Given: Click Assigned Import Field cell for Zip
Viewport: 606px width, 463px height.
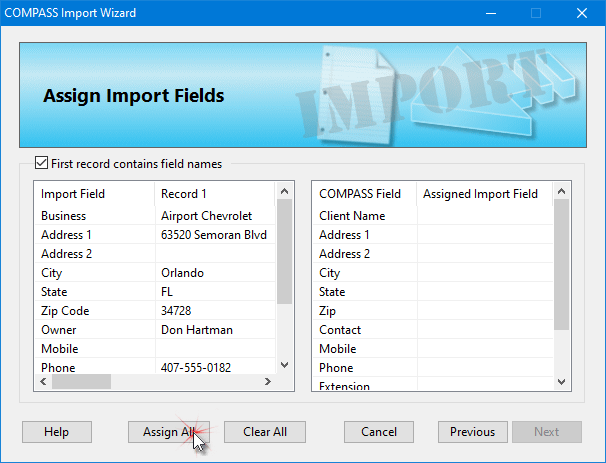Looking at the screenshot, I should (x=485, y=311).
